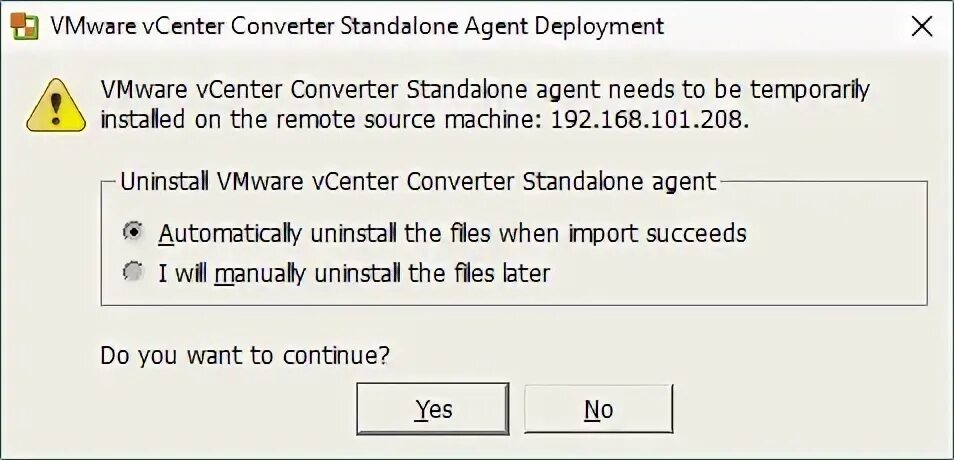Click the "I will manually uninstall" label text

[354, 272]
